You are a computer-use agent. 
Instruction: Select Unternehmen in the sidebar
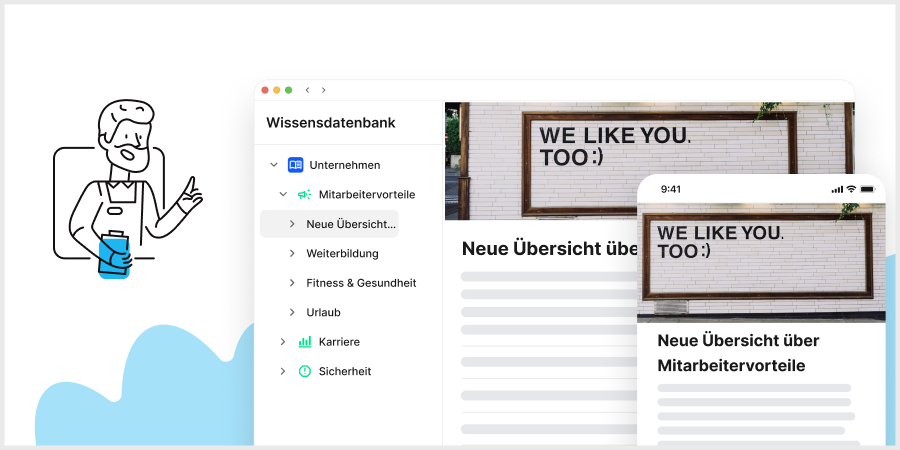coord(344,165)
